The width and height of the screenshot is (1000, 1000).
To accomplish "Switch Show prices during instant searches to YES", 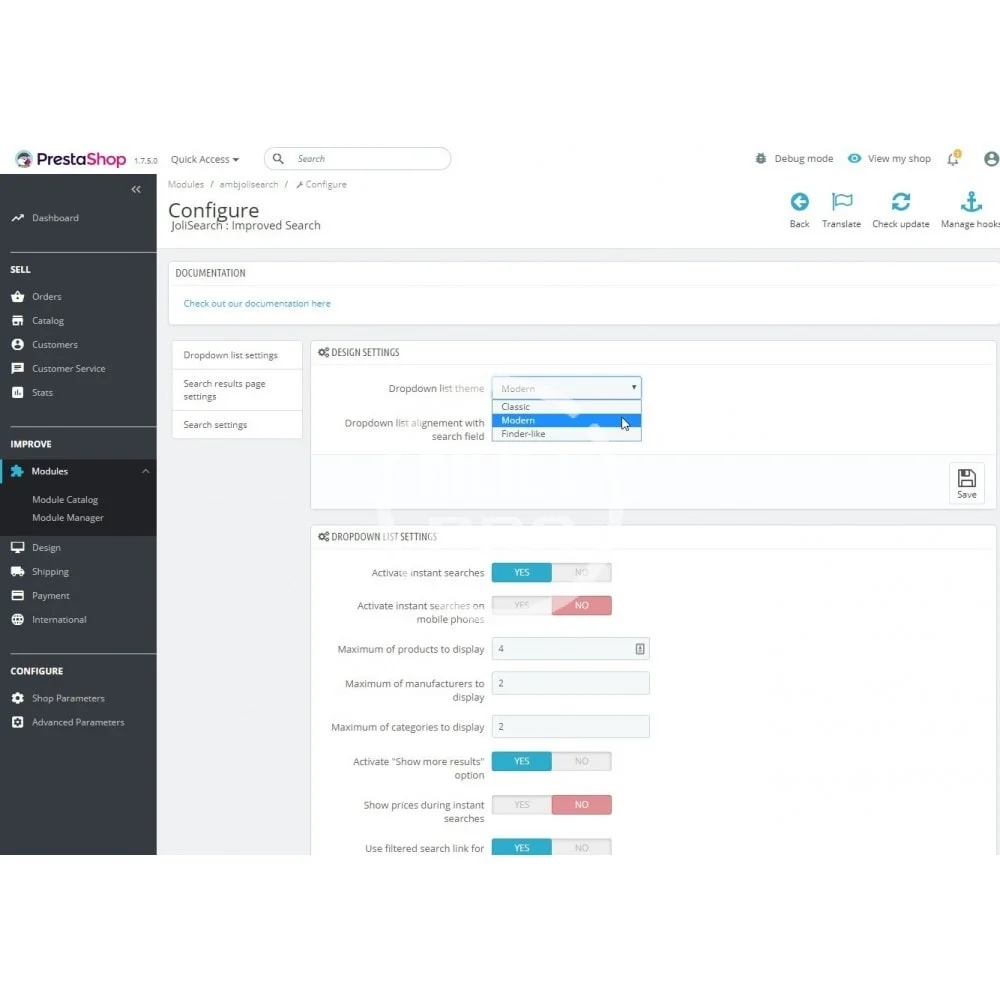I will [522, 805].
